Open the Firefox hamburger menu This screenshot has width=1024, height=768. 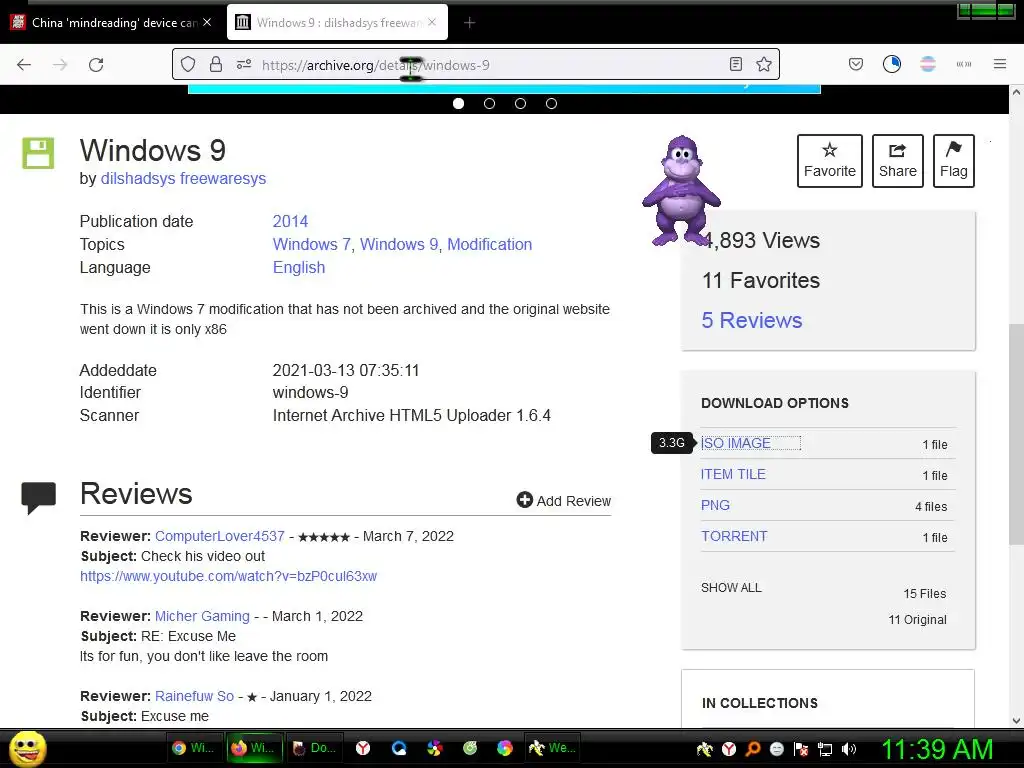coord(999,64)
